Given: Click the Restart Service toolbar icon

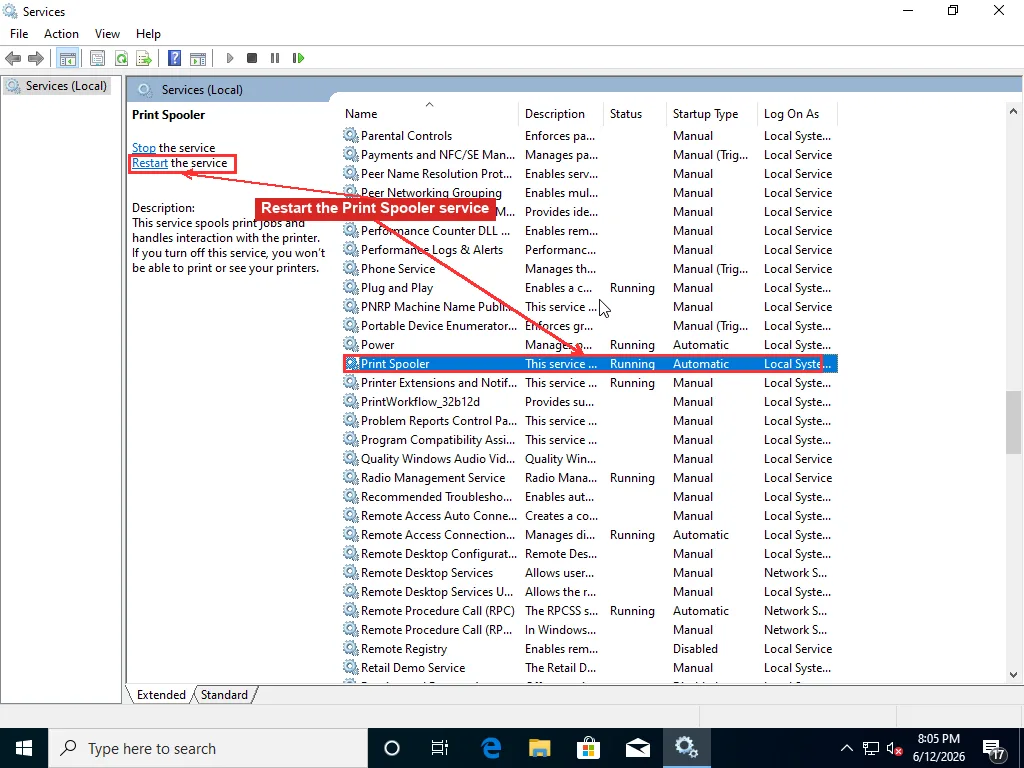Looking at the screenshot, I should point(298,58).
